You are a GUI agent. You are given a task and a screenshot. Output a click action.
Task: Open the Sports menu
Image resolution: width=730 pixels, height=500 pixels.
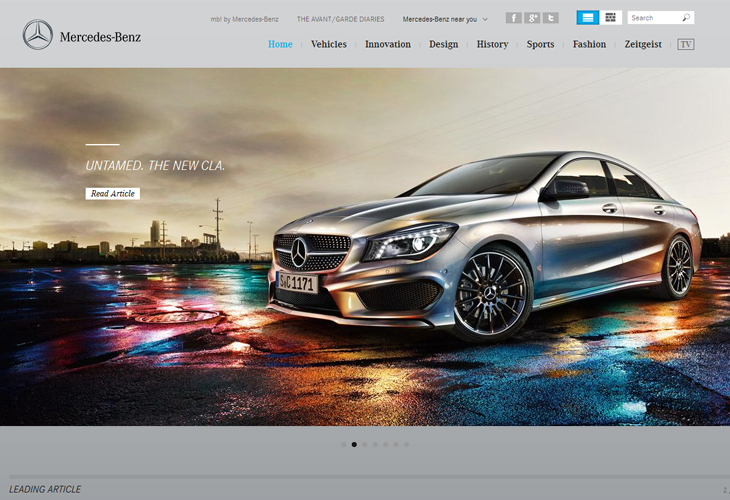coord(541,44)
